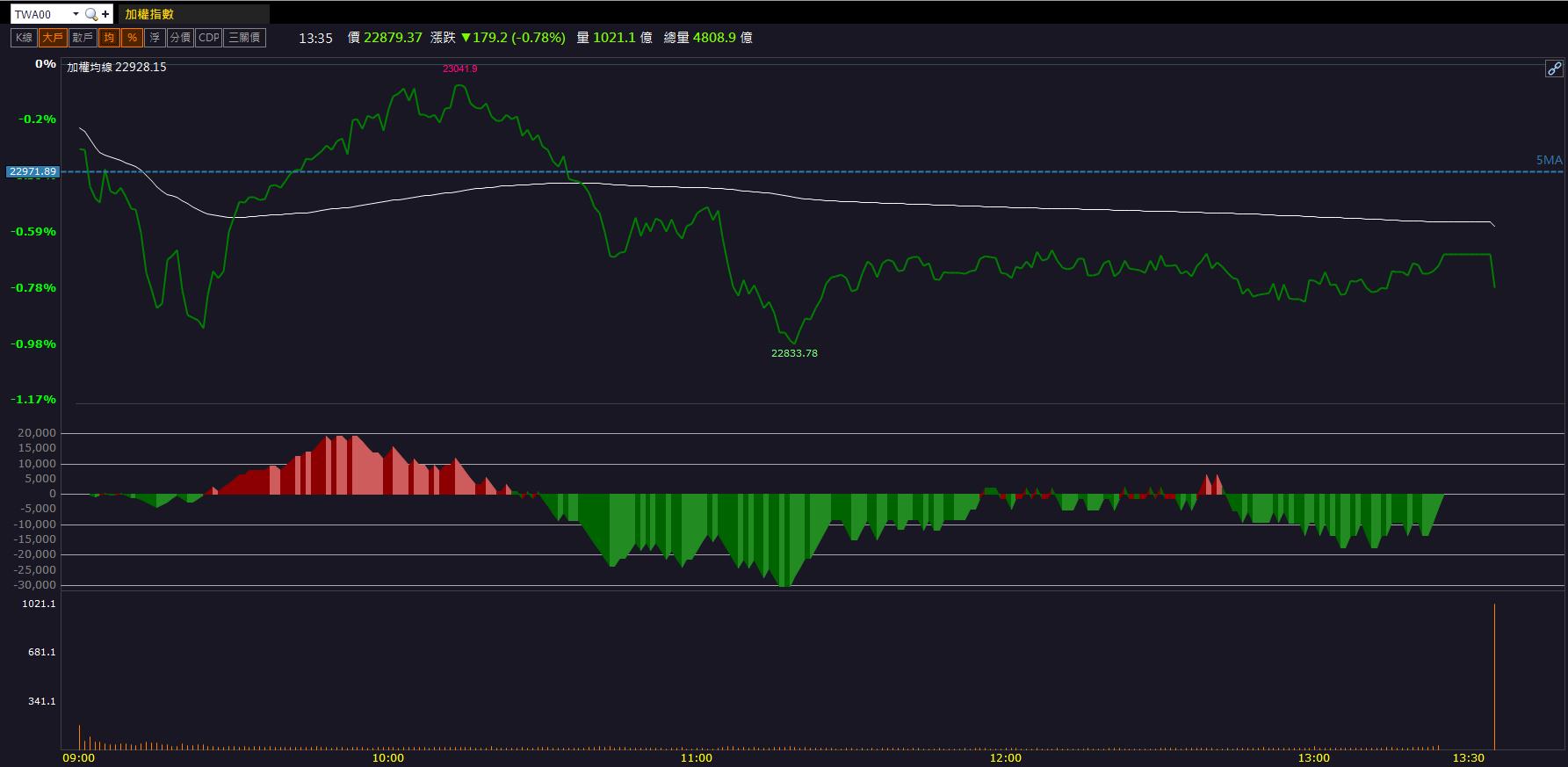Image resolution: width=1568 pixels, height=767 pixels.
Task: Click the 10:00 time axis label
Action: 387,757
